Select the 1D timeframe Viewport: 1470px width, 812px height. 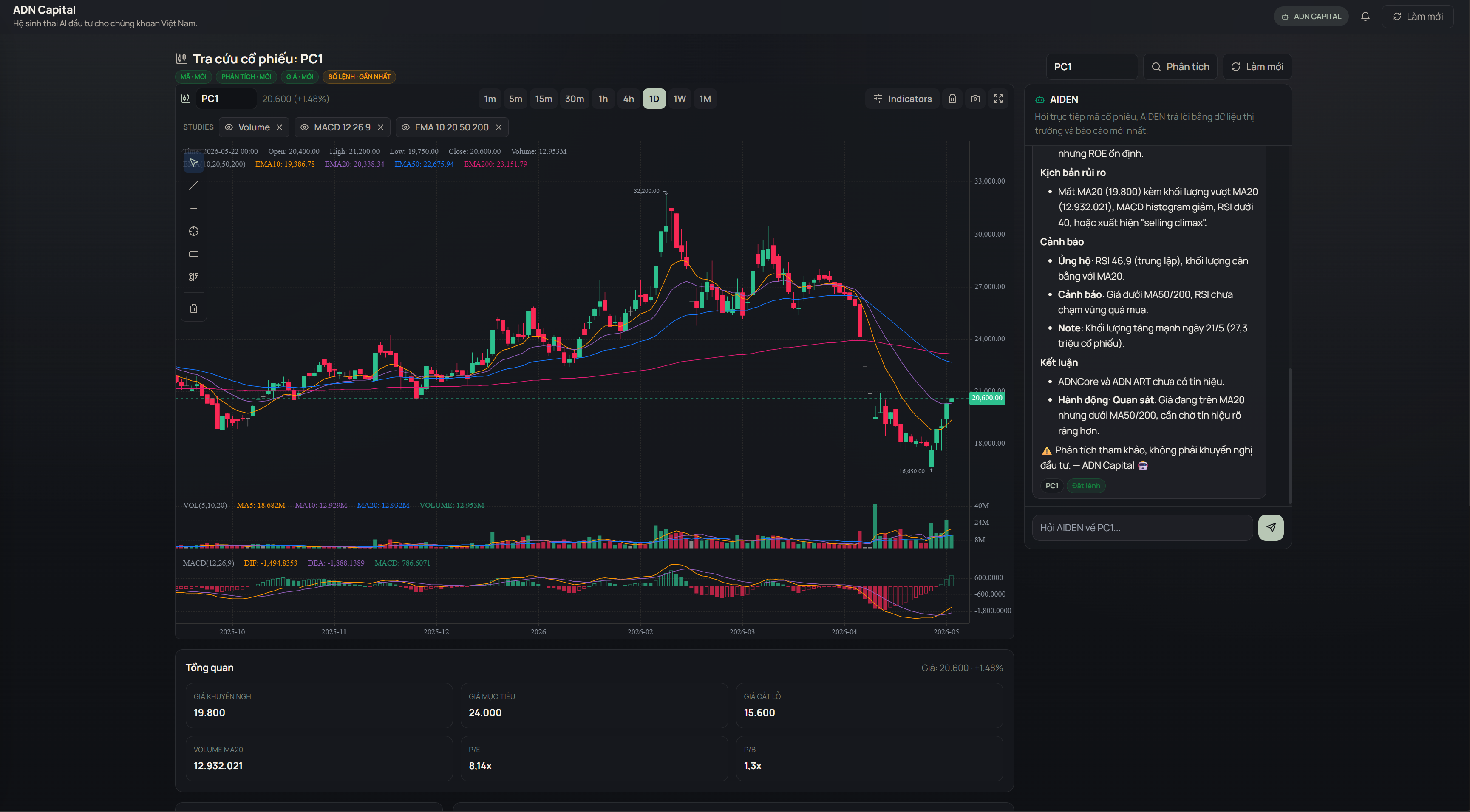654,99
